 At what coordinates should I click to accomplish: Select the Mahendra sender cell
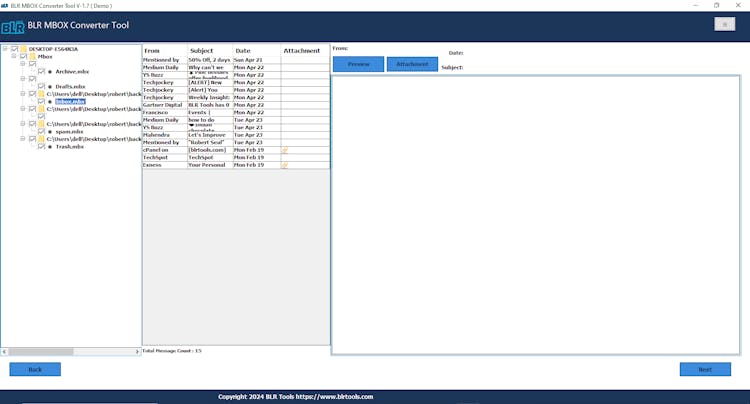[x=165, y=135]
